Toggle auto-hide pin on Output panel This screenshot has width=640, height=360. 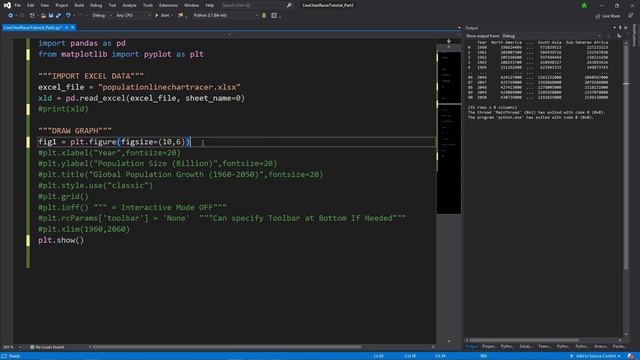pos(620,28)
